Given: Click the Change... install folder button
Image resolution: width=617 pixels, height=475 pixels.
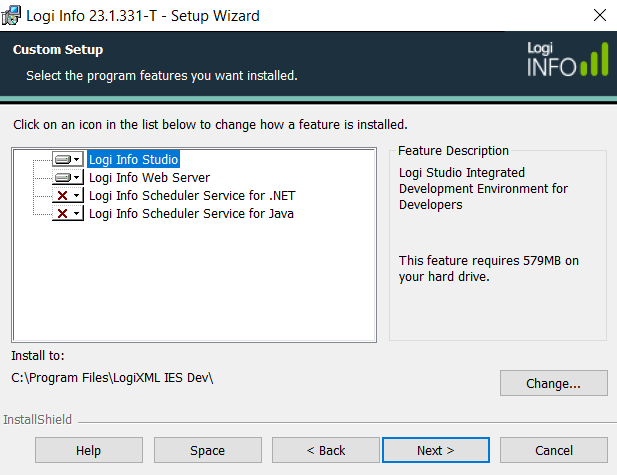Looking at the screenshot, I should 554,383.
